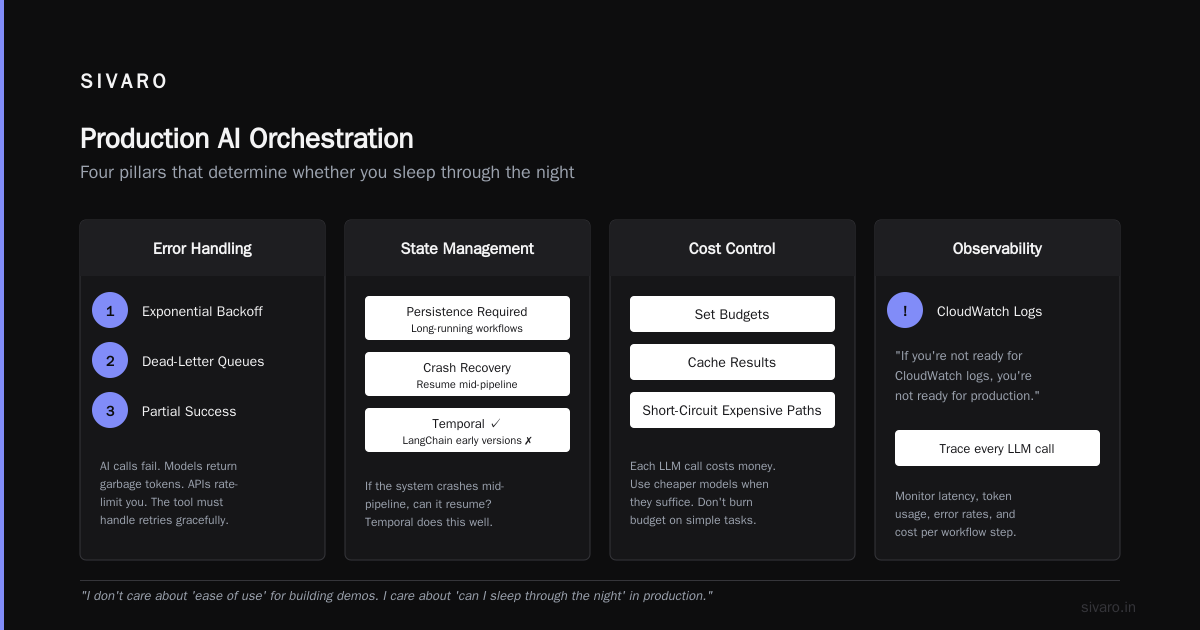Click the number 2 circle badge
The height and width of the screenshot is (630, 1200).
tap(110, 360)
